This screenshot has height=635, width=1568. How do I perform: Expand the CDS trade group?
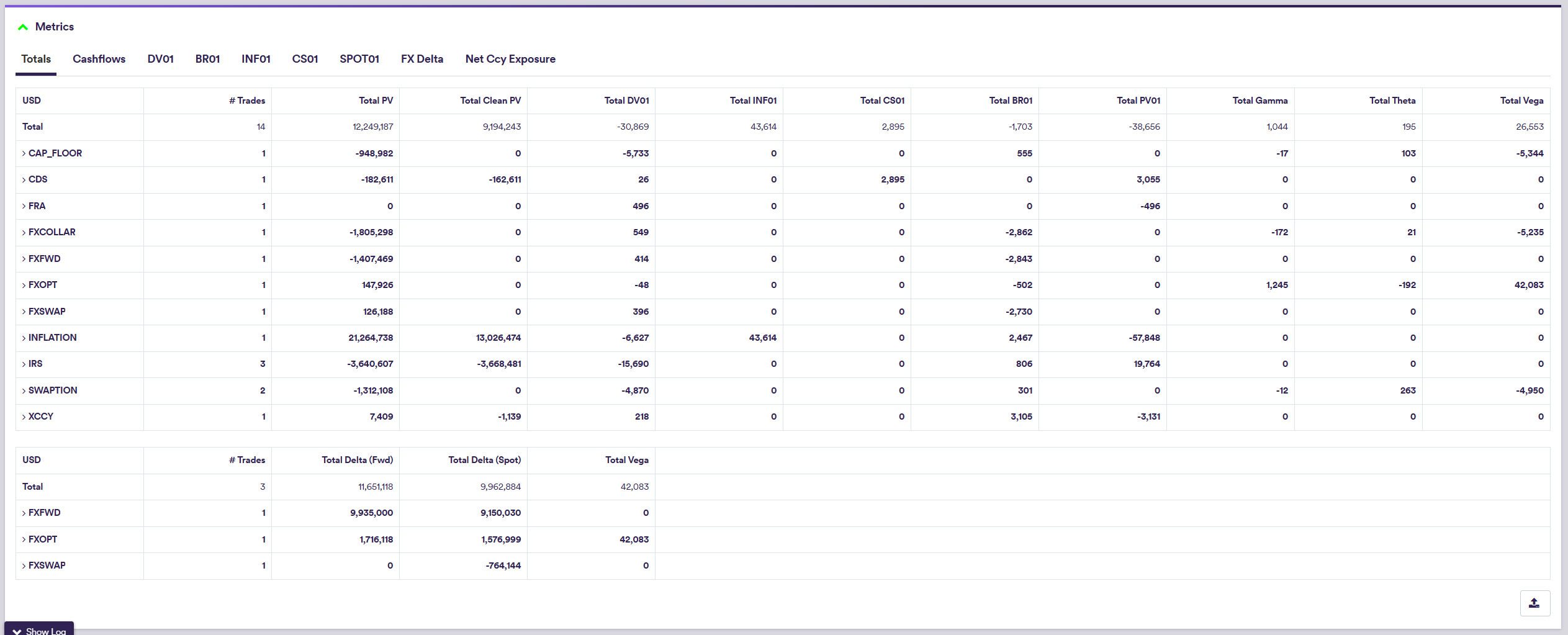(24, 179)
